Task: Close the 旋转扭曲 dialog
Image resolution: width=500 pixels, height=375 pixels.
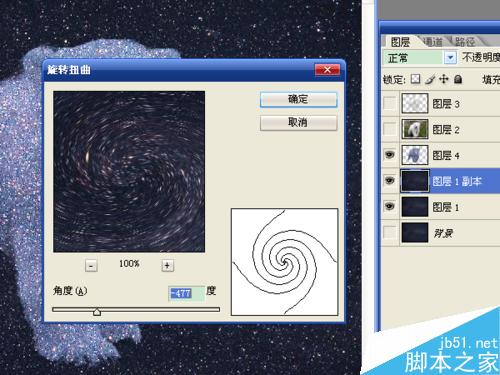Action: click(327, 70)
